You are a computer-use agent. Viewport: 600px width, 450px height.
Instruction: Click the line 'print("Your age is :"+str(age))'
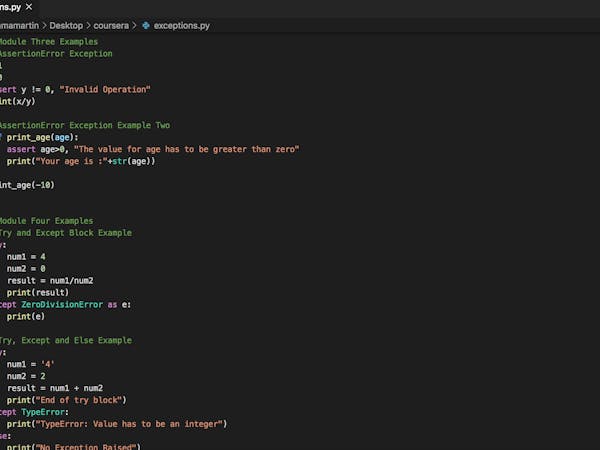(81, 161)
